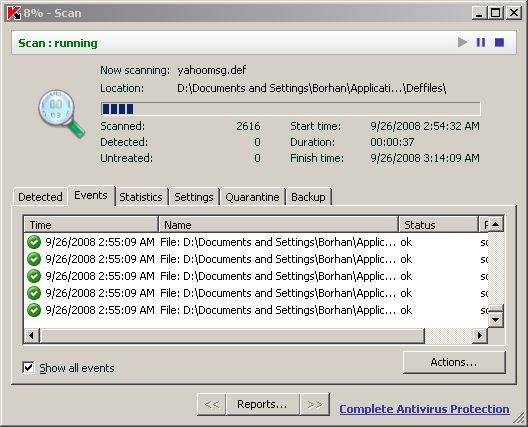This screenshot has width=528, height=427.
Task: Sort events by Status column header
Action: [438, 225]
